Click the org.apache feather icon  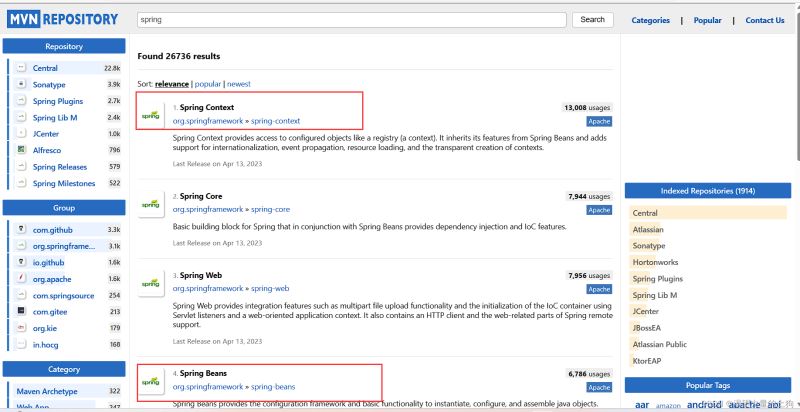[21, 279]
